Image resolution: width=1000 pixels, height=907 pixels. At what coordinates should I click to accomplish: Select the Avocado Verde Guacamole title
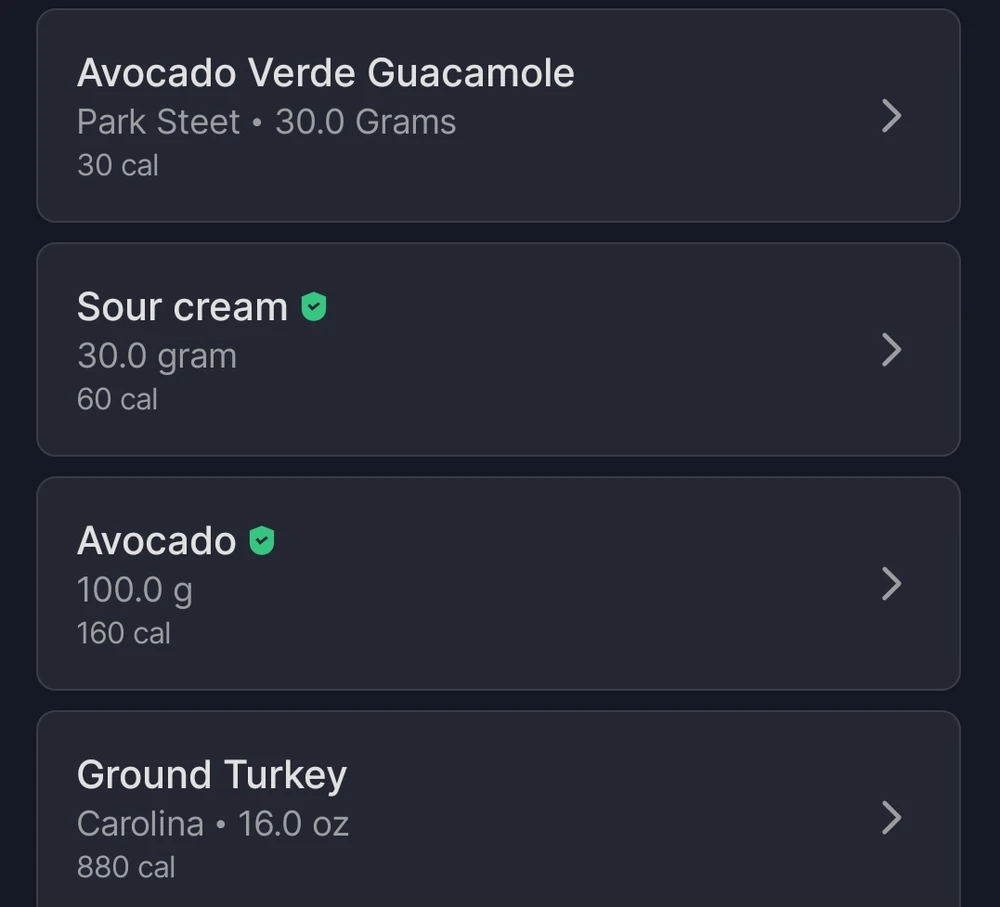[325, 73]
